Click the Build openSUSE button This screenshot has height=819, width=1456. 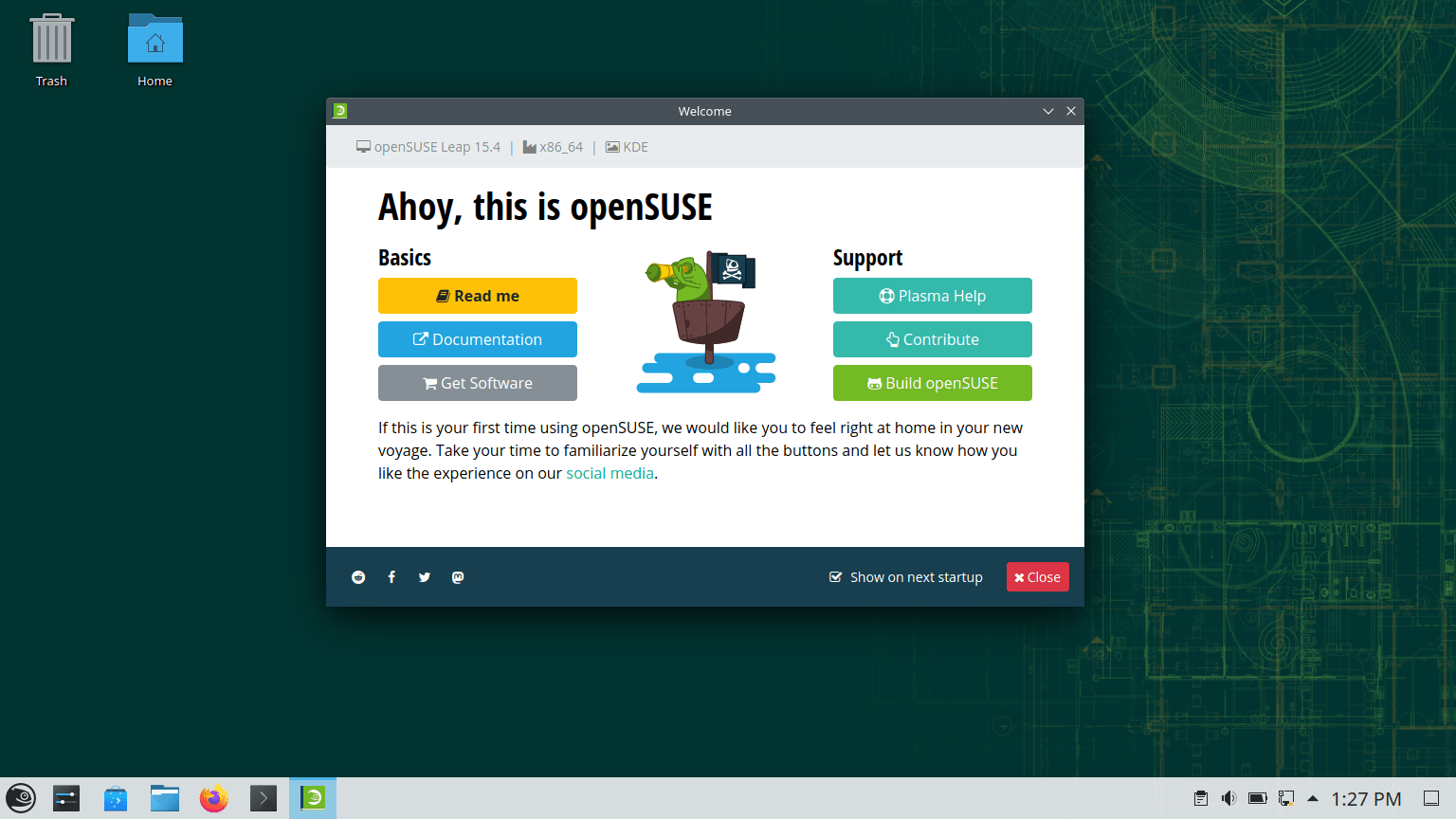[933, 383]
